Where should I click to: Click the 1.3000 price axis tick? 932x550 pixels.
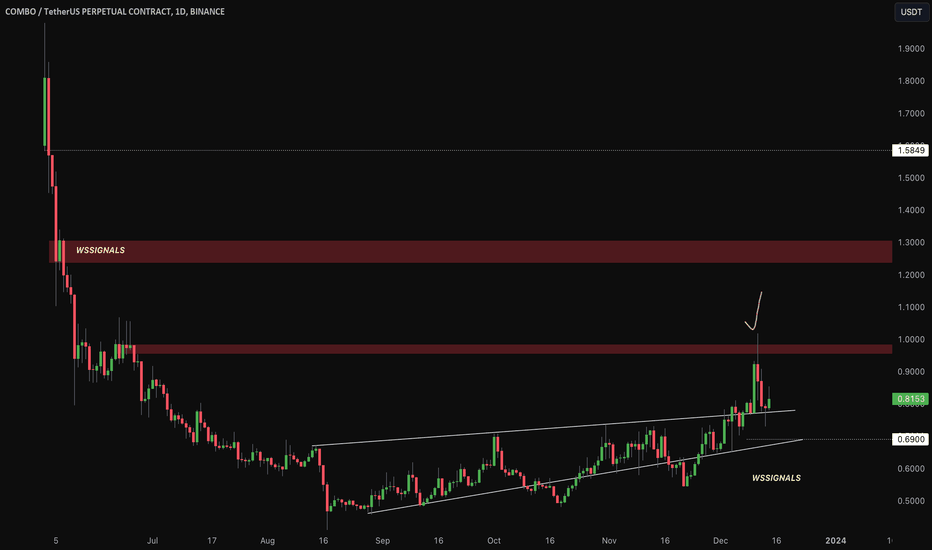(911, 243)
